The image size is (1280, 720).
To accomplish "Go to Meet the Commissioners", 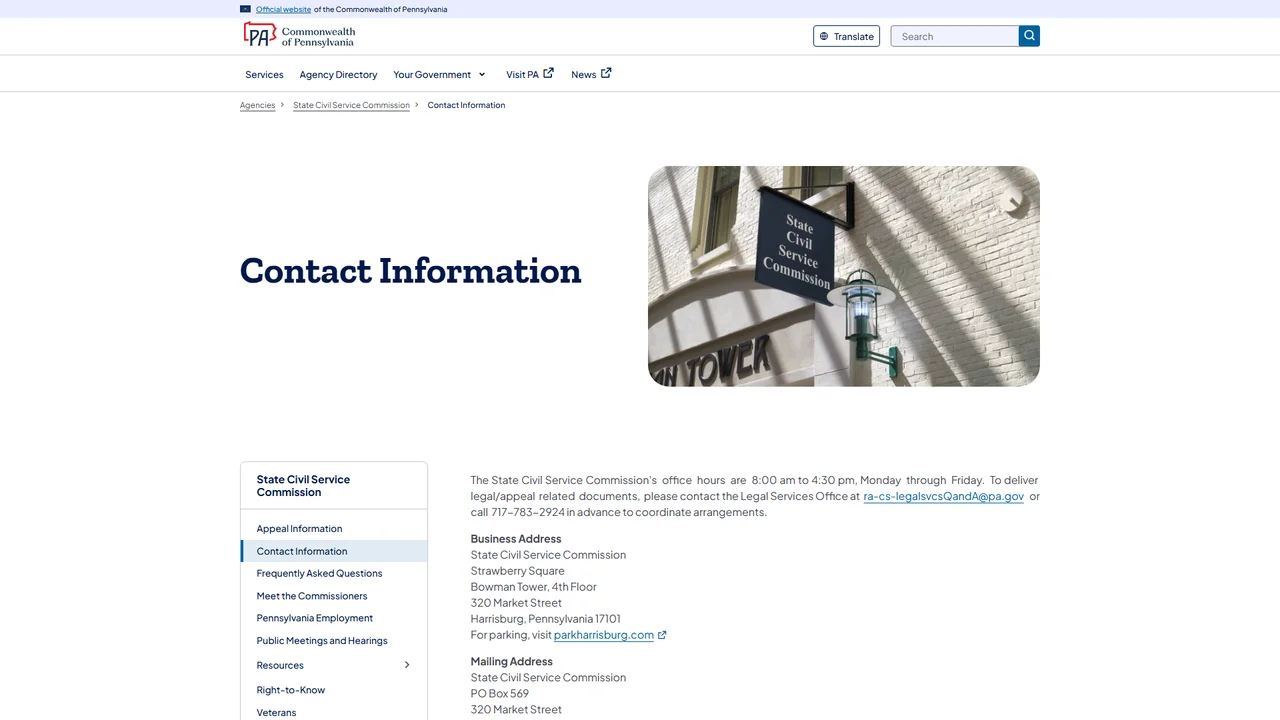I will click(x=312, y=596).
